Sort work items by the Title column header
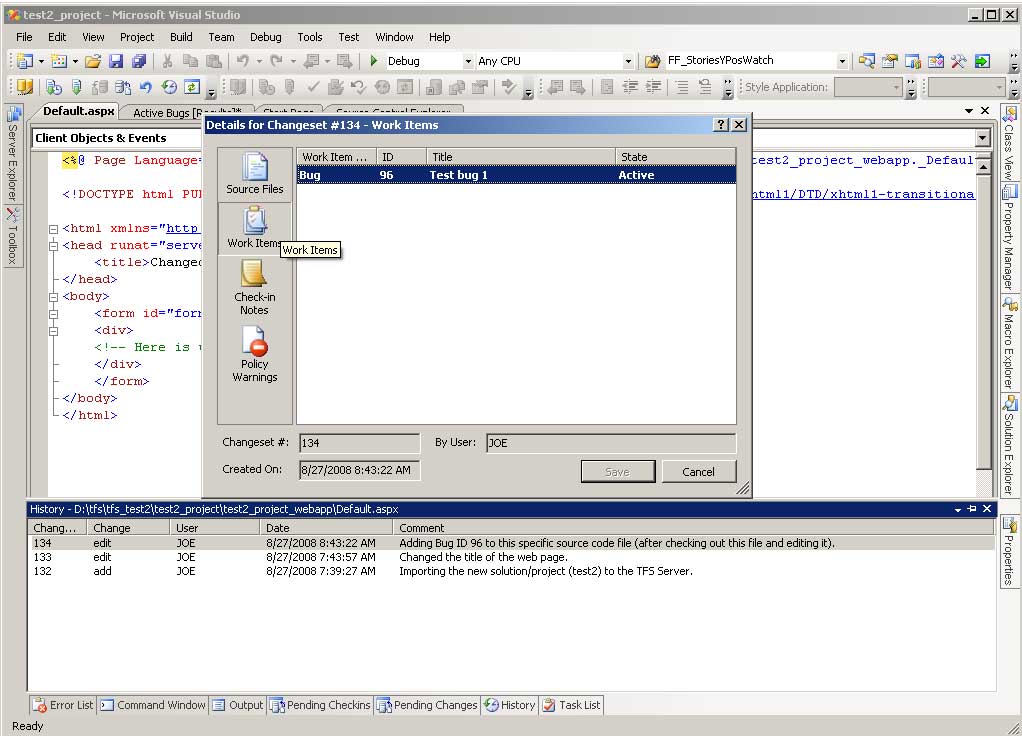The width and height of the screenshot is (1022, 736). [x=521, y=157]
